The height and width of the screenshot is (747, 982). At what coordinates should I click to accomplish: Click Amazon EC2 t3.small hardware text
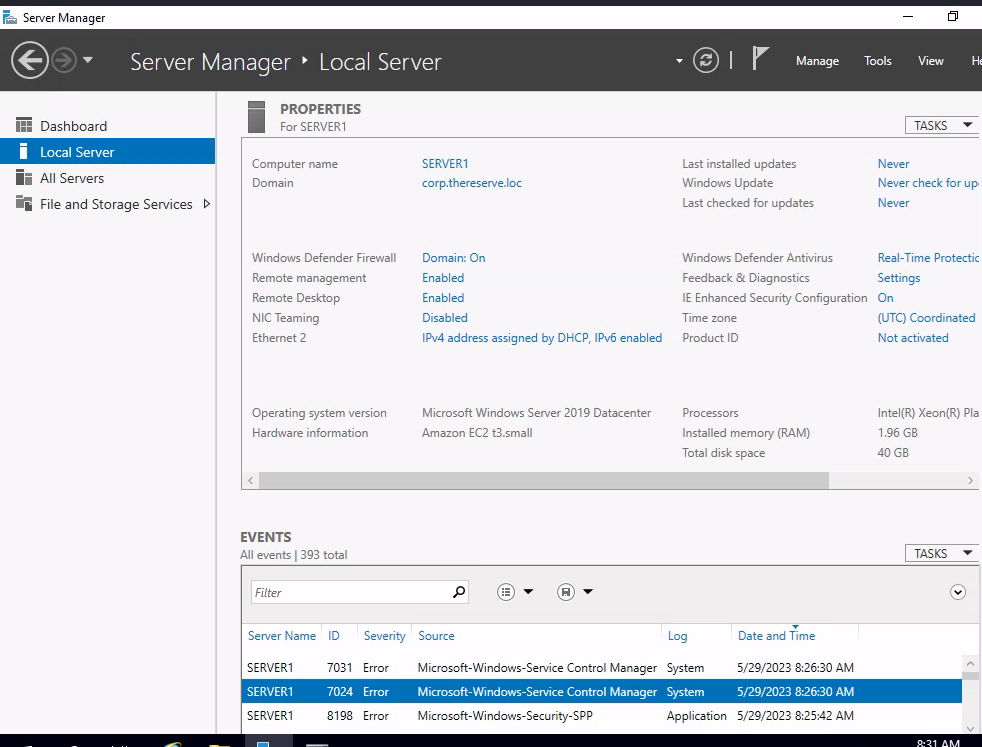[477, 433]
